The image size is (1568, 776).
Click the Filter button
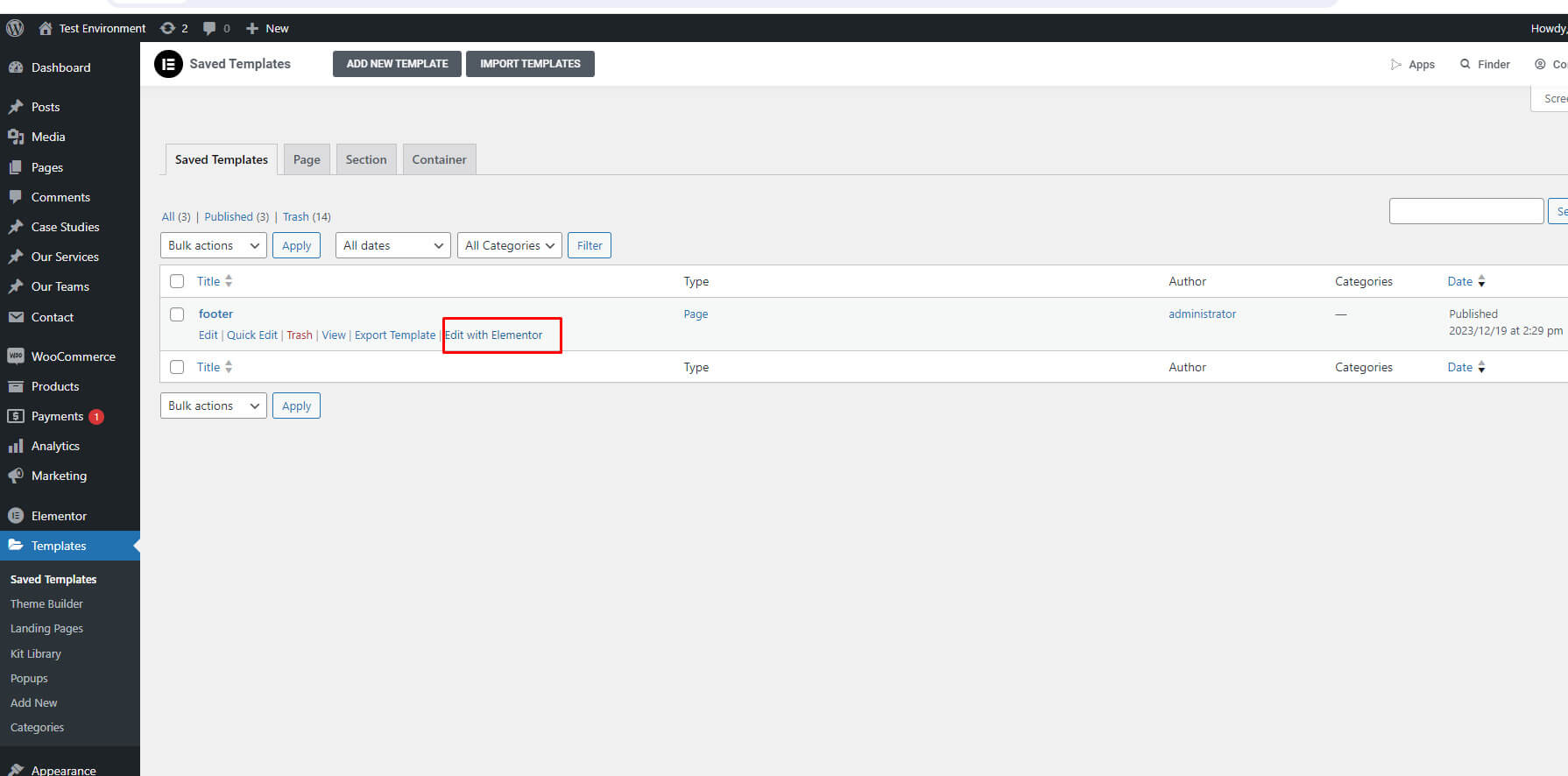coord(590,245)
